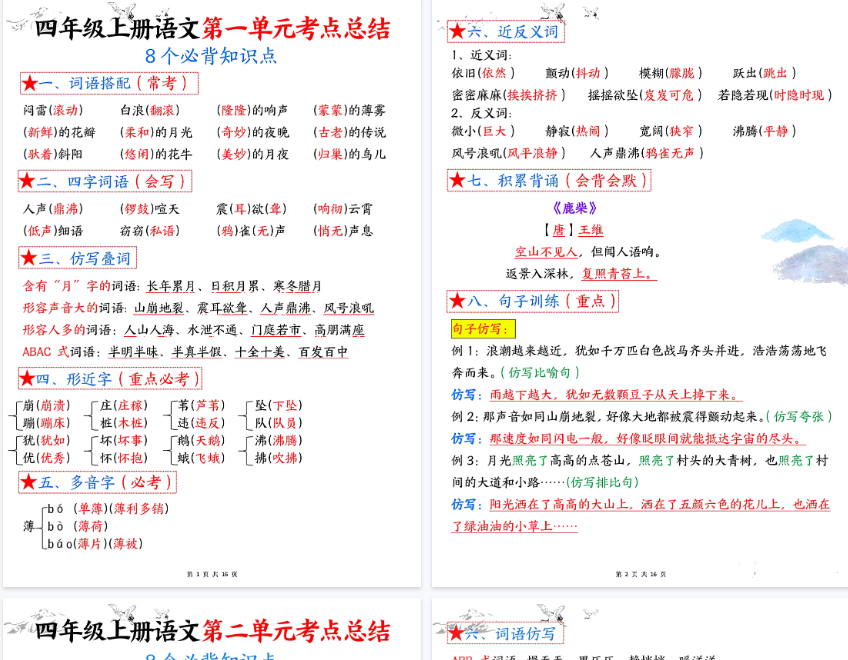Viewport: 848px width, 660px height.
Task: Click the red star next to 五、多音字
Action: tap(29, 482)
